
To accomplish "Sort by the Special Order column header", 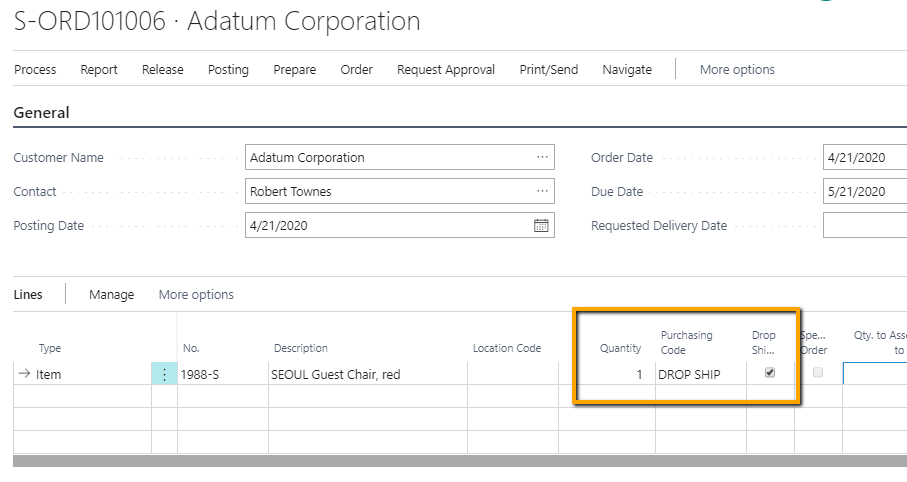I will coord(814,343).
